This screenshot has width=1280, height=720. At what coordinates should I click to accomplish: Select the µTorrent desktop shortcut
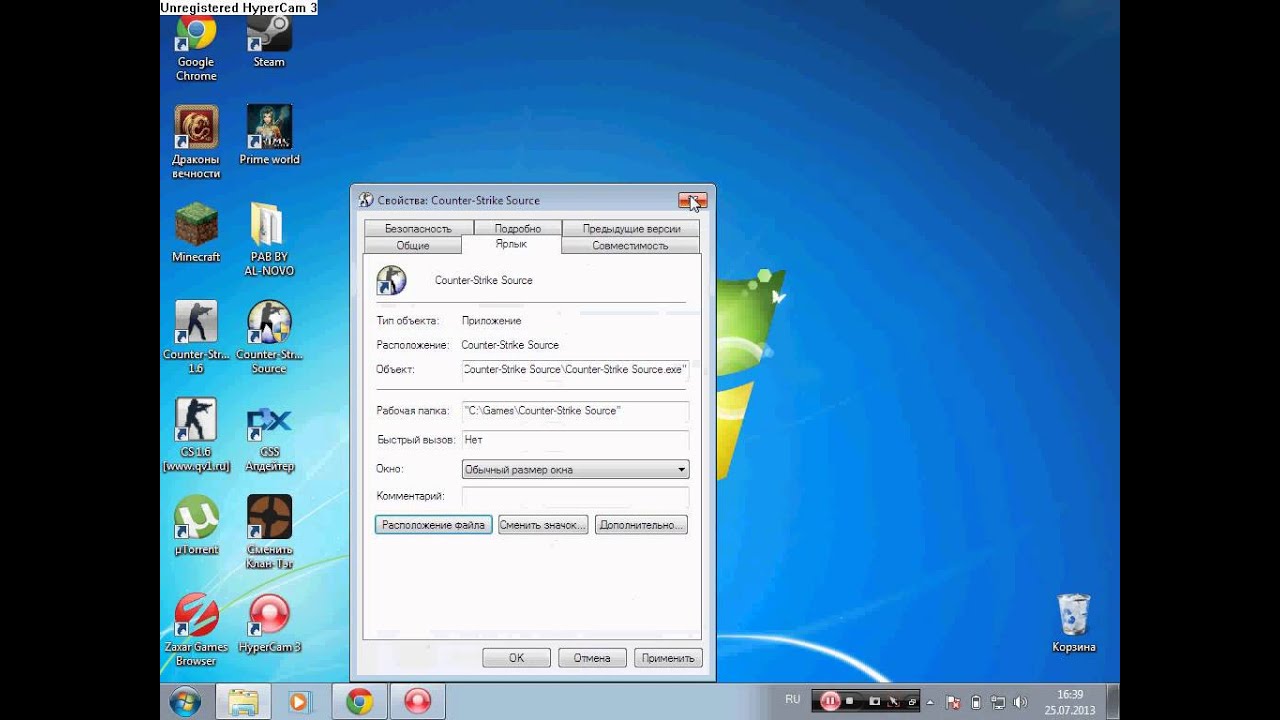click(196, 525)
